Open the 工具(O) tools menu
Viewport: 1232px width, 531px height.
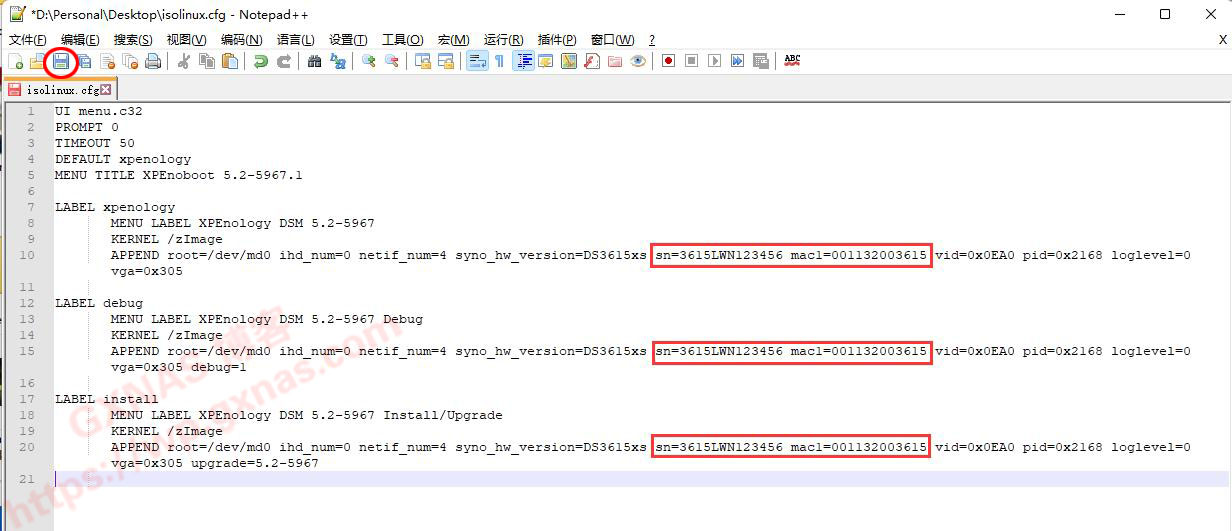402,40
